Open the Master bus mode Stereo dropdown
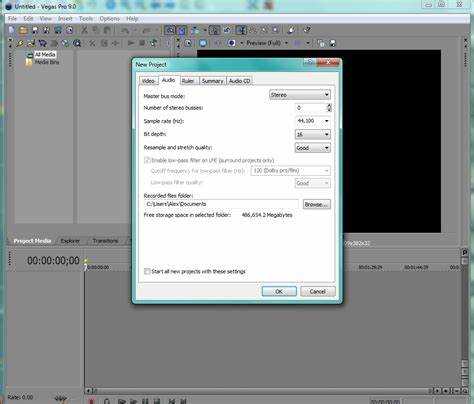Image resolution: width=474 pixels, height=404 pixels. [x=299, y=95]
